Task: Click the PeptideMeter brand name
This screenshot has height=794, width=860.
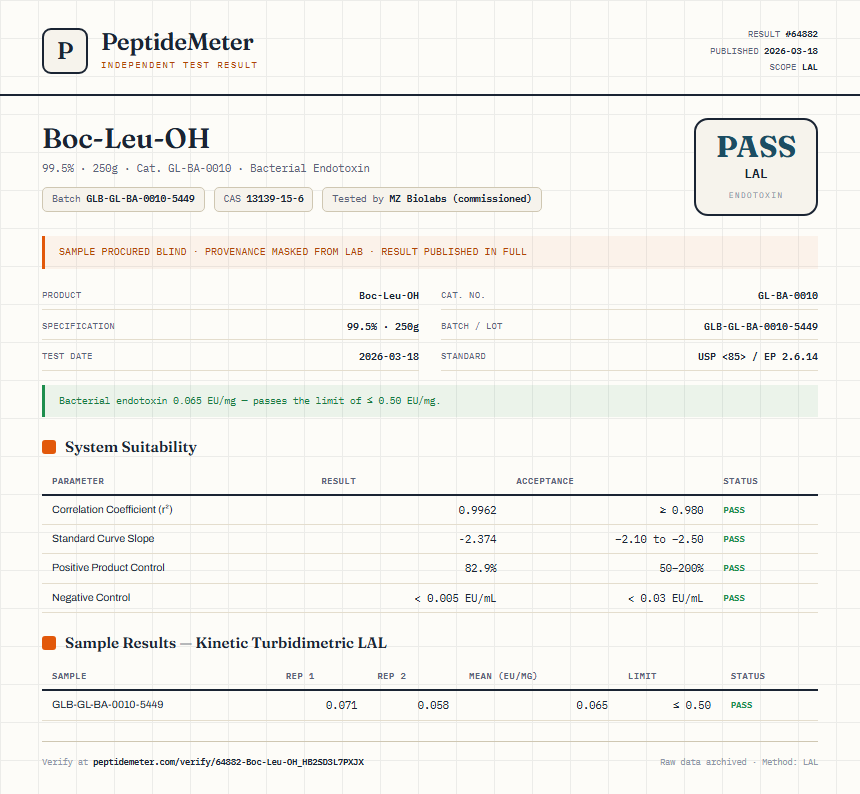Action: tap(178, 42)
